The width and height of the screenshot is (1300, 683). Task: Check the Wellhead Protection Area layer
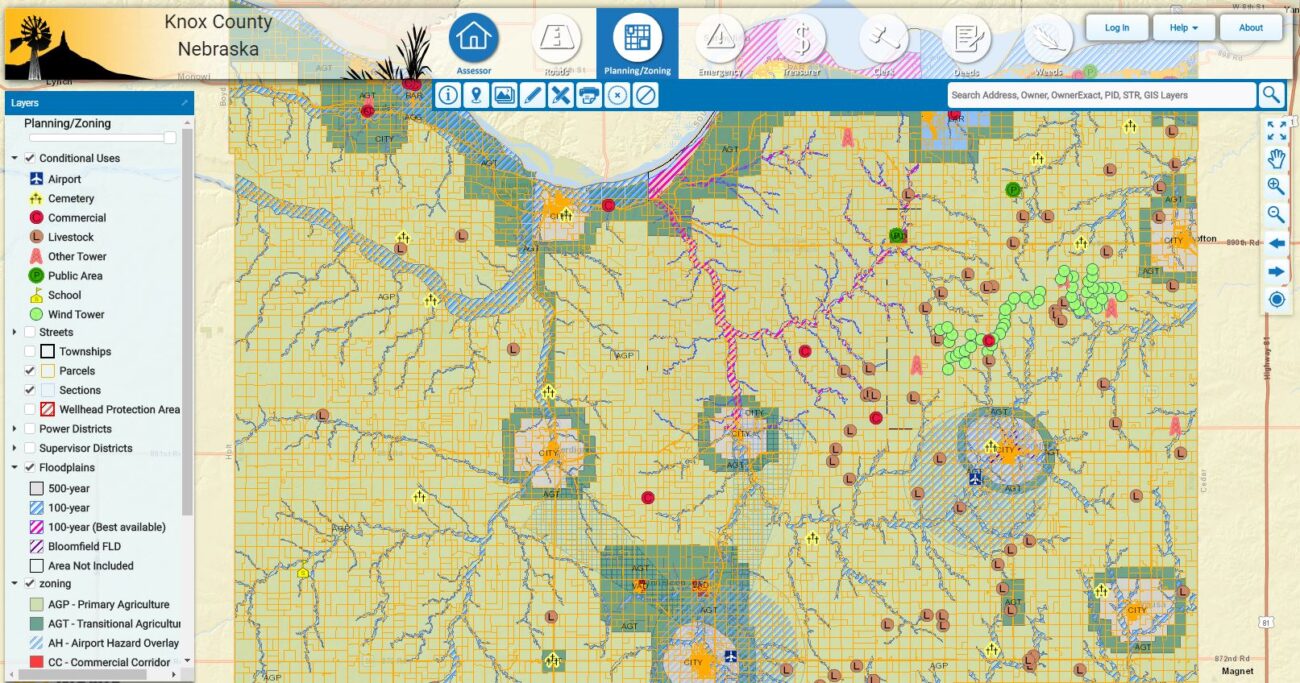30,409
